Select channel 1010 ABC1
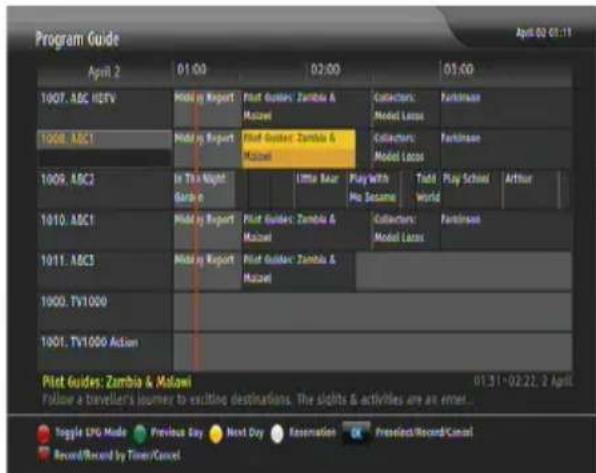The height and width of the screenshot is (473, 596). click(105, 230)
